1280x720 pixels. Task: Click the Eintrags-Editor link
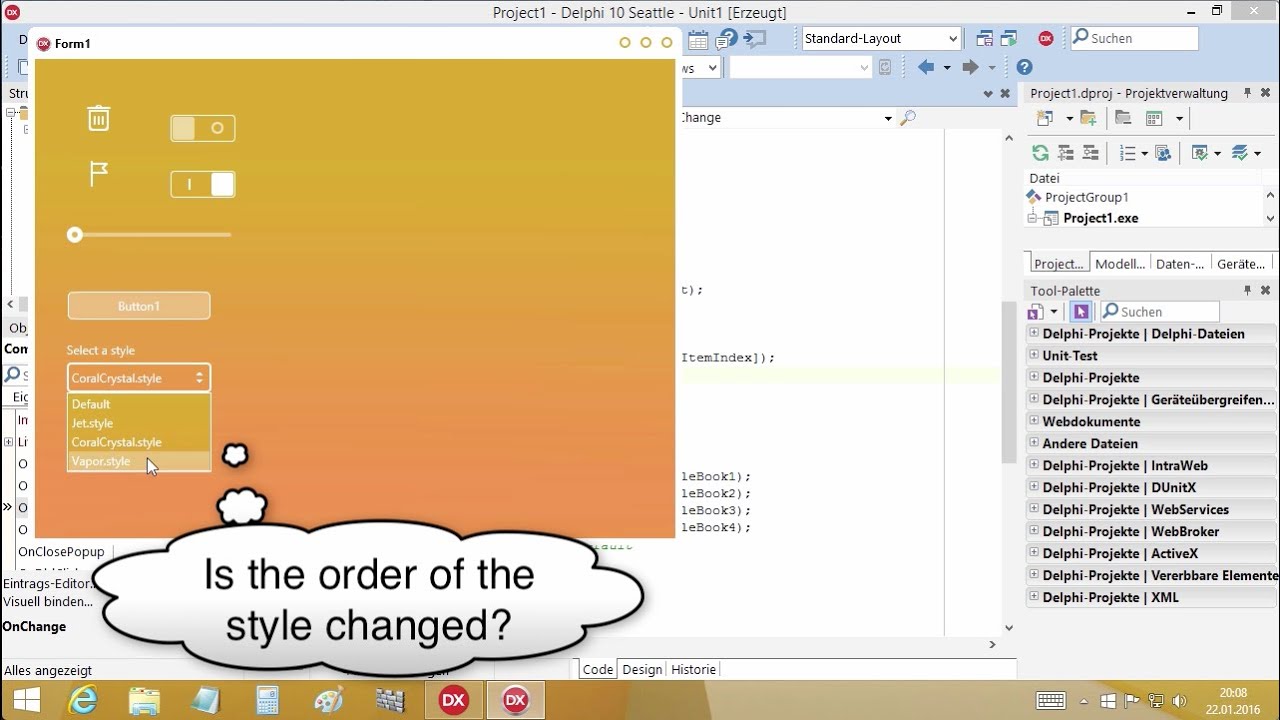click(48, 583)
